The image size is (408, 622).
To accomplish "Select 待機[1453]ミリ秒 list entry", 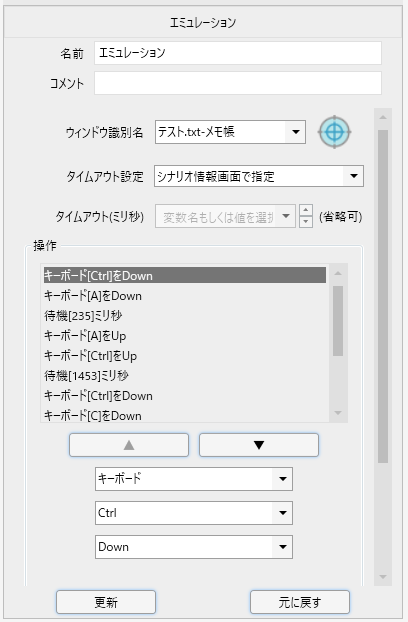I will pyautogui.click(x=185, y=376).
